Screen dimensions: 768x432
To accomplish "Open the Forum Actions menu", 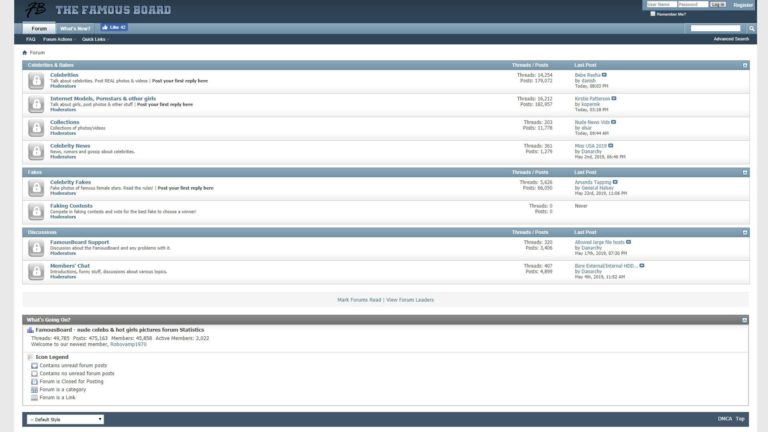I will (59, 39).
